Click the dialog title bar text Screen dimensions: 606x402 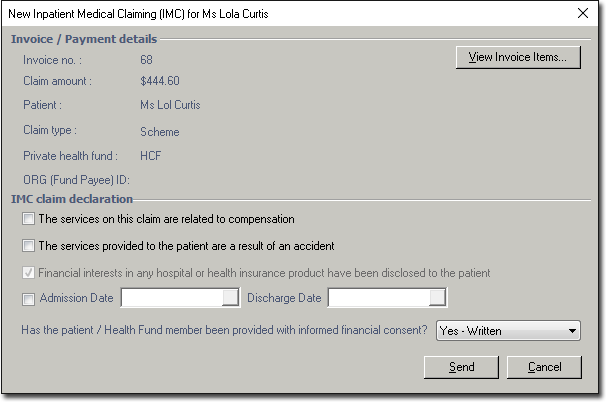click(x=138, y=15)
